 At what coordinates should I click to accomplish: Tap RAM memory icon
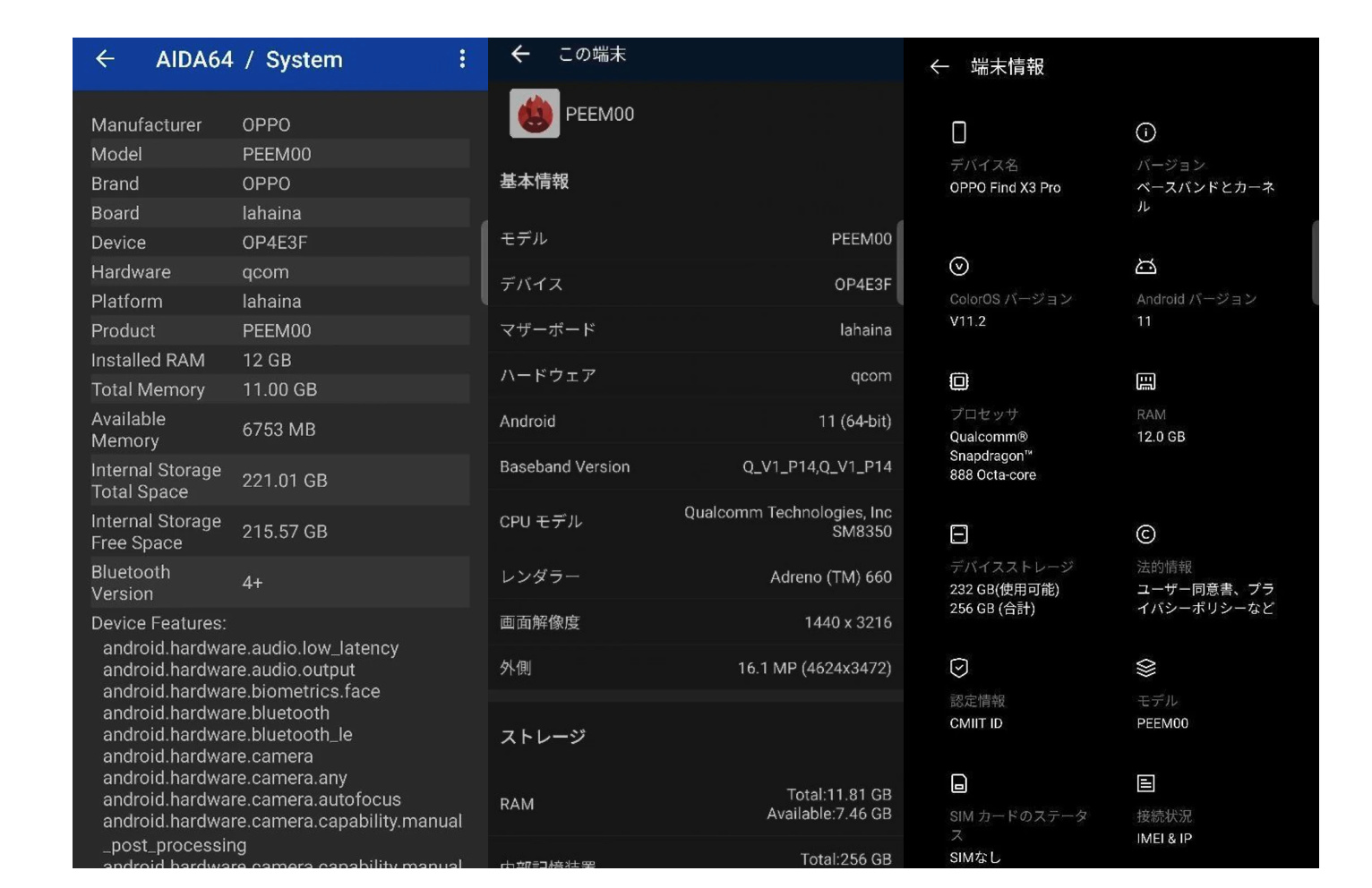pyautogui.click(x=1145, y=381)
